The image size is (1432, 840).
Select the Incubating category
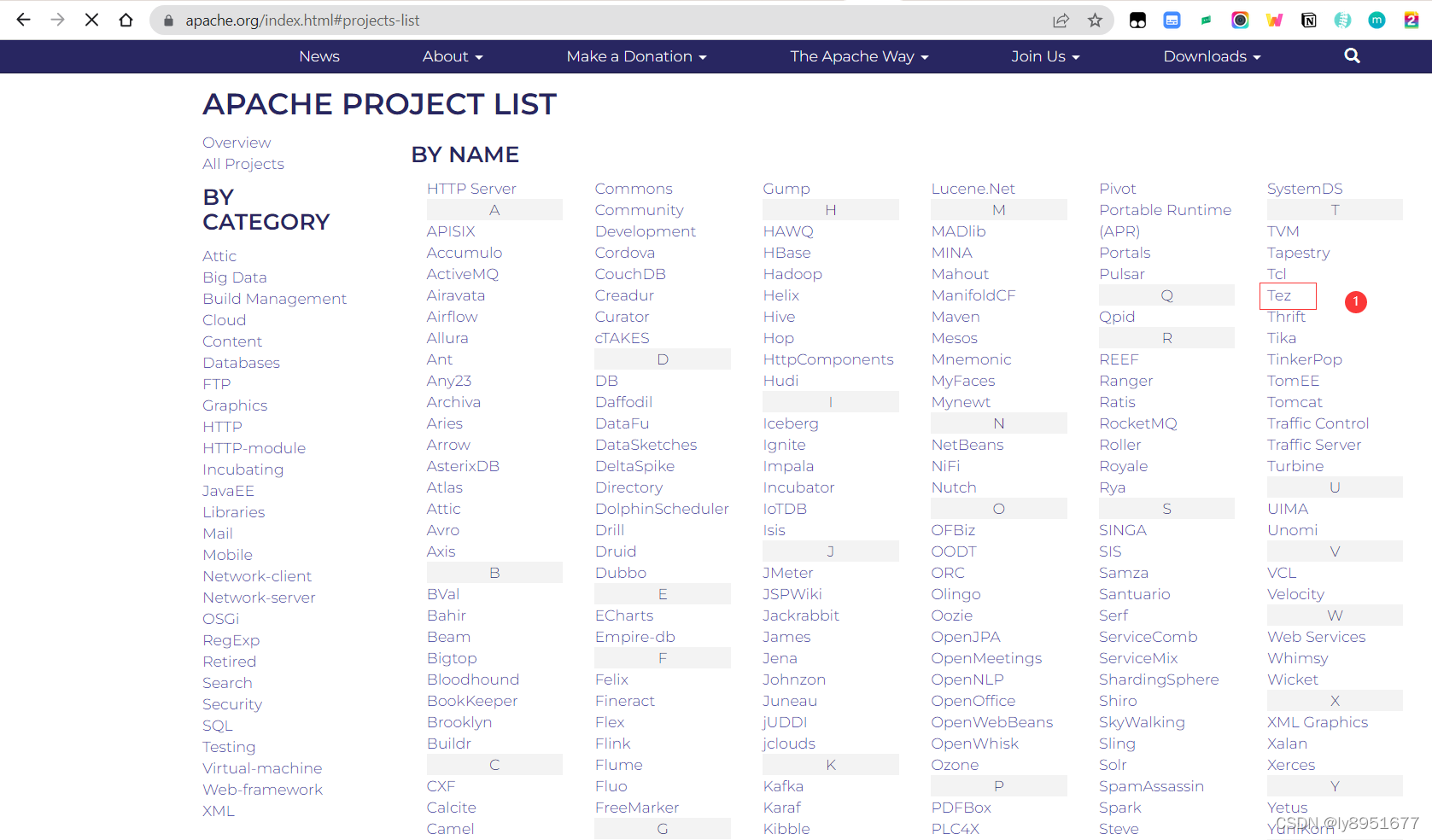click(243, 470)
